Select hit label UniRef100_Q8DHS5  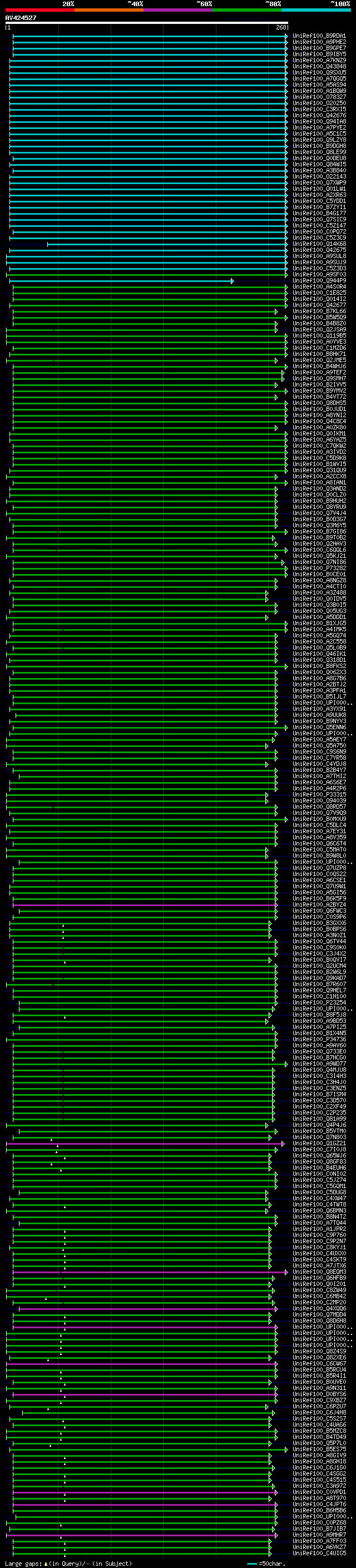pyautogui.click(x=319, y=403)
